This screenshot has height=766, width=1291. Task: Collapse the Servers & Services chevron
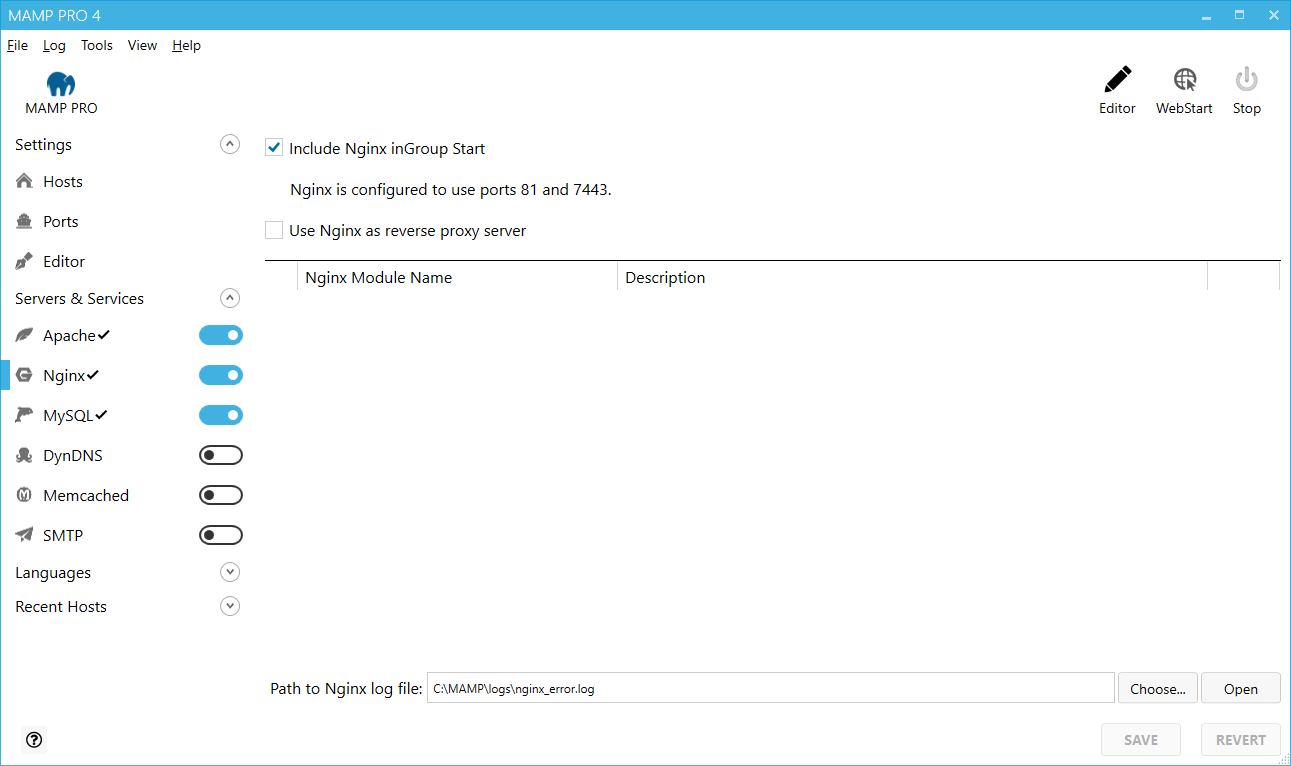coord(230,298)
